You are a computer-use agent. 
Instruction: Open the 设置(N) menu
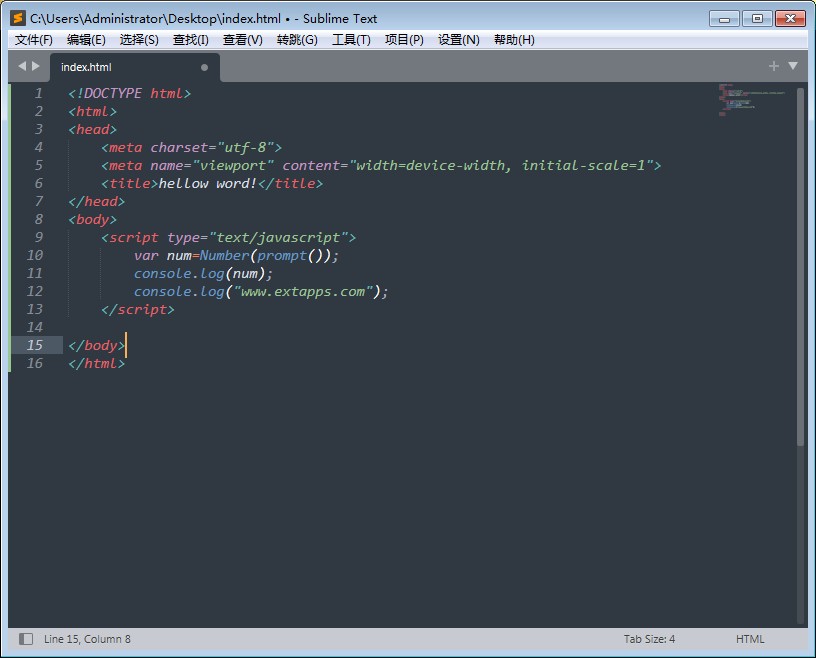[458, 40]
